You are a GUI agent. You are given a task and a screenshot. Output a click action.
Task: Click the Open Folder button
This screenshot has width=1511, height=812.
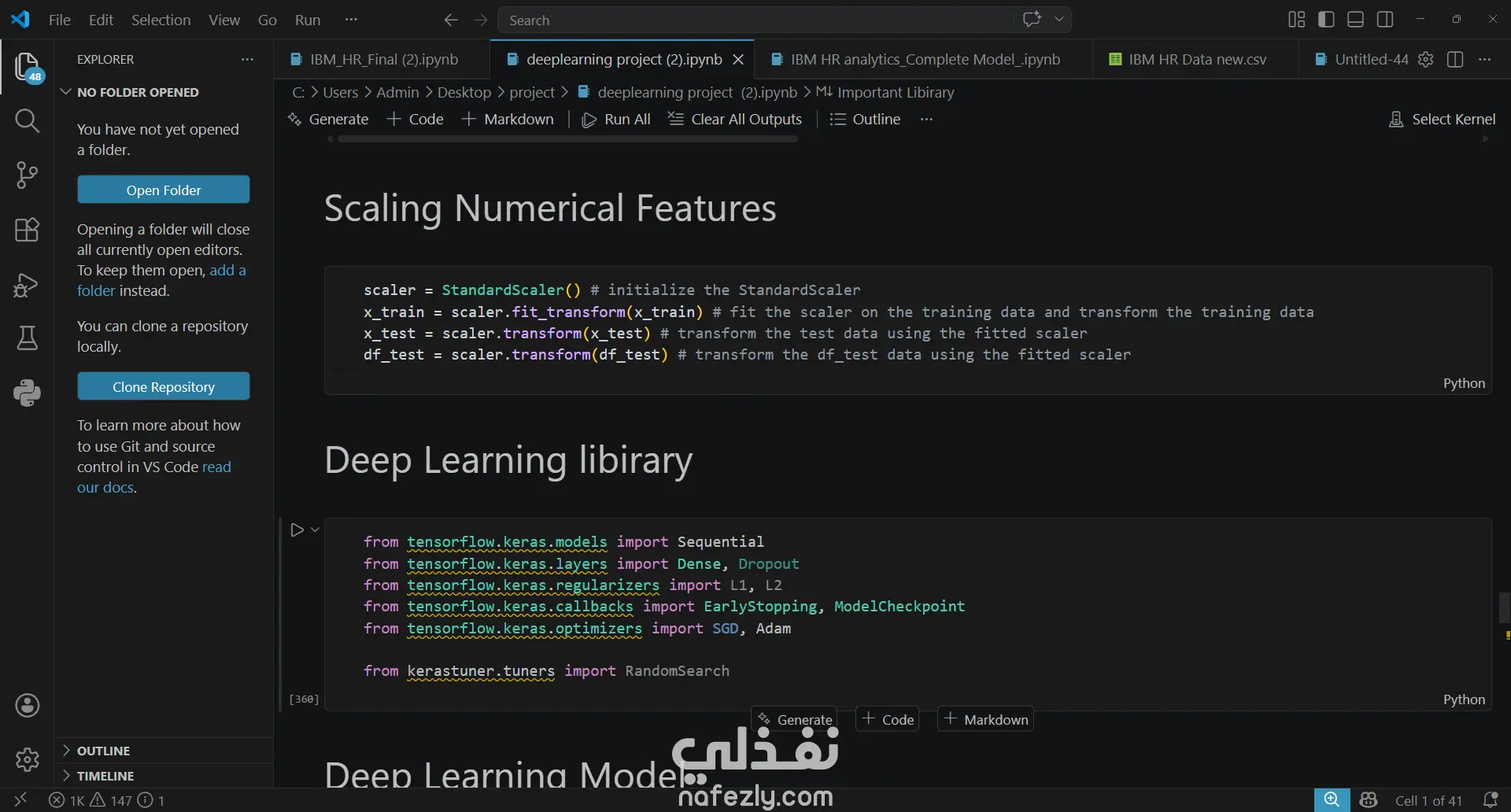tap(164, 190)
